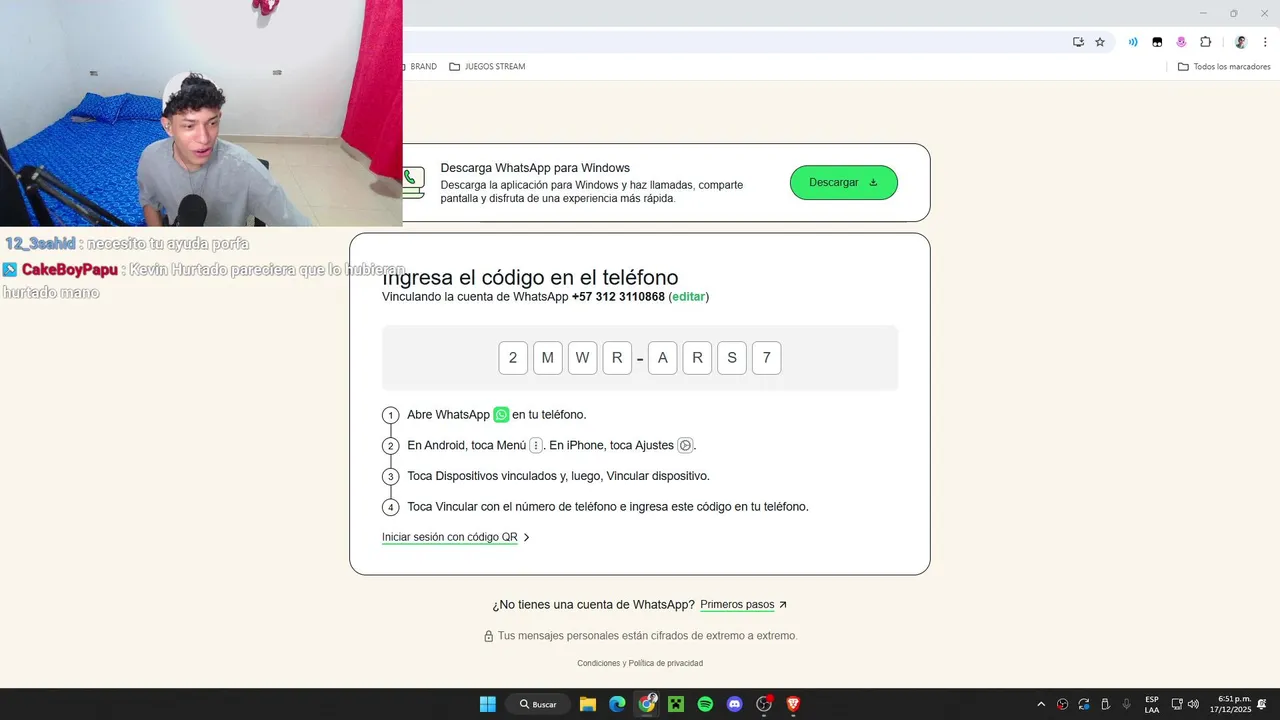Open the network icon in system tray
This screenshot has height=720, width=1280.
(1177, 704)
